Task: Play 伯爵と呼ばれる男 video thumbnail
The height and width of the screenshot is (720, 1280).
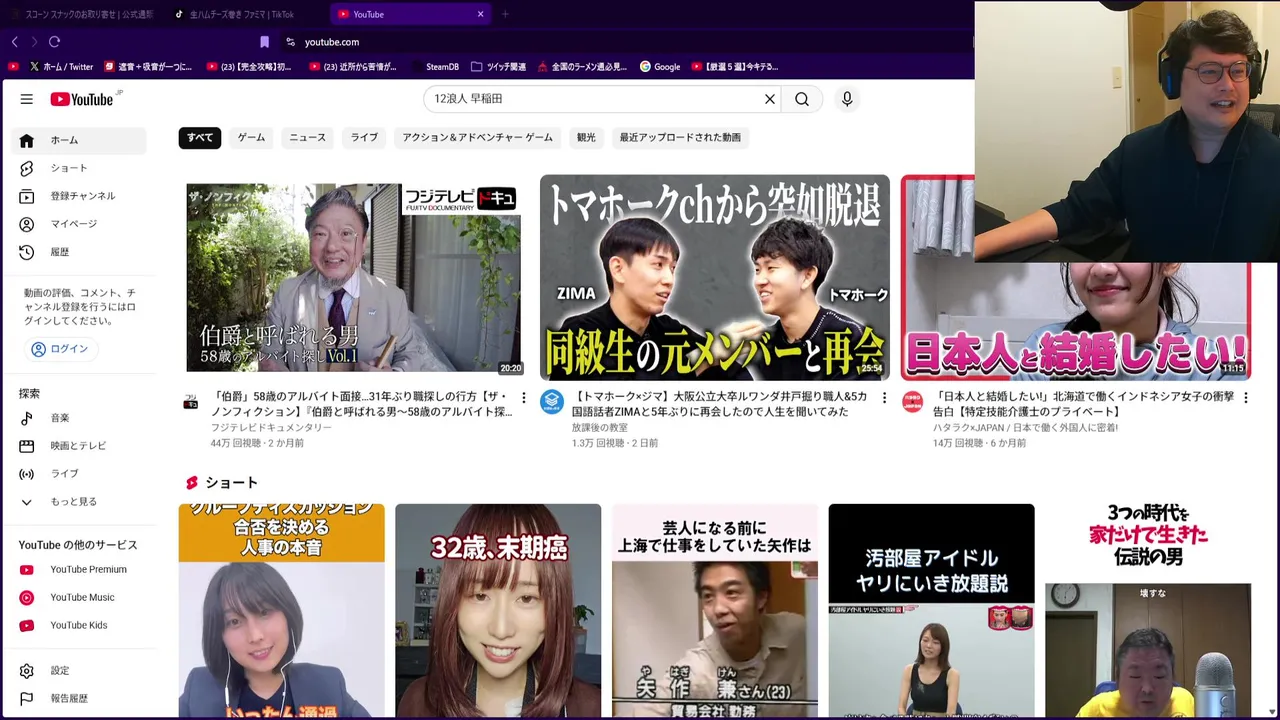Action: [x=353, y=278]
